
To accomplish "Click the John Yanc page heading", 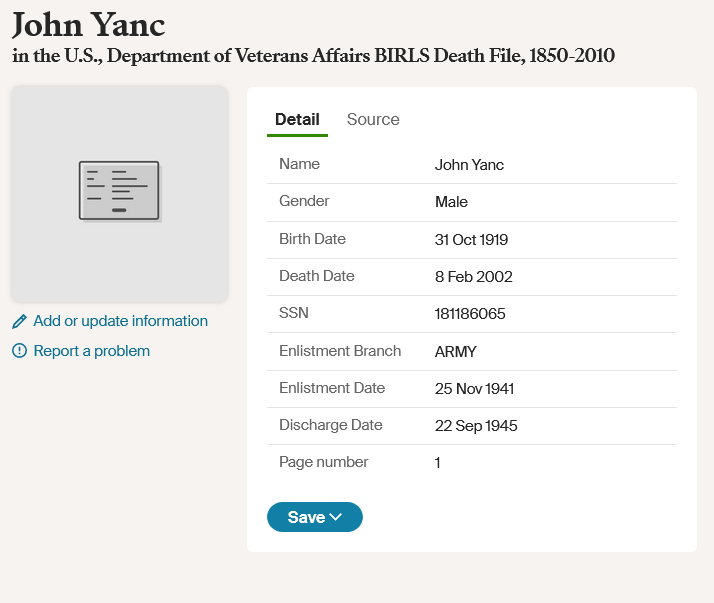I will coord(88,25).
